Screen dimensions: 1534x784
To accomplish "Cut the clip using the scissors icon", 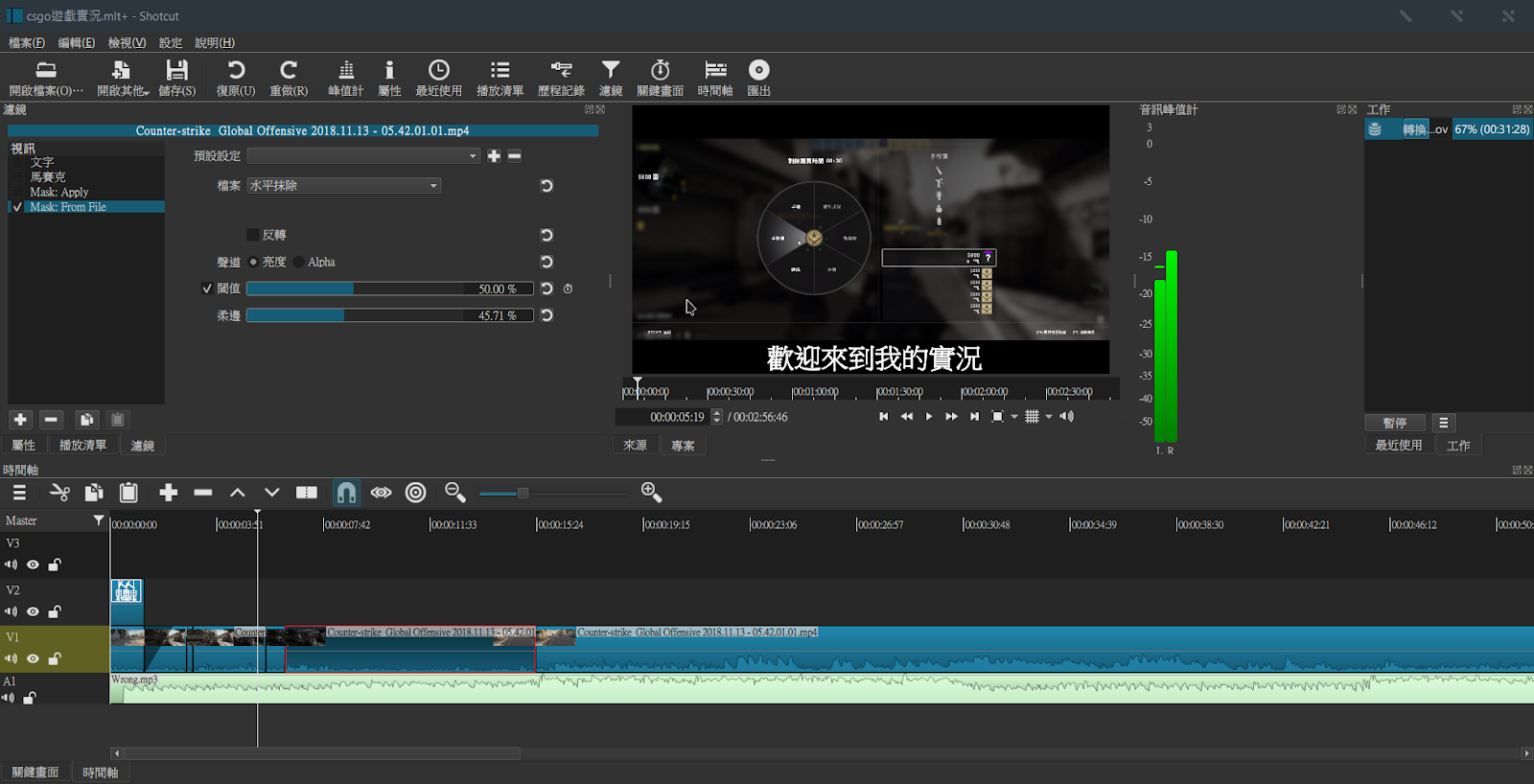I will (59, 493).
